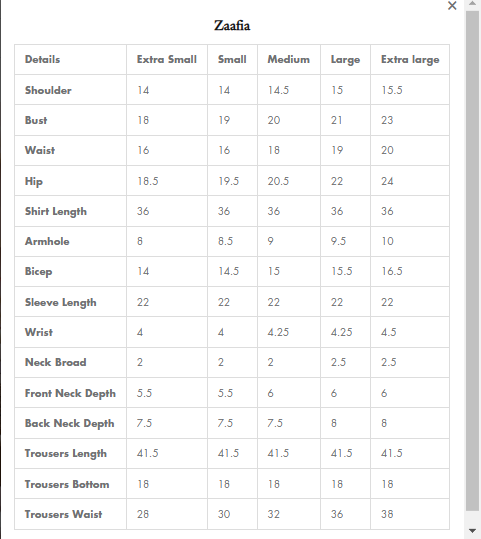Click the Bust row label
The image size is (481, 539).
click(36, 120)
